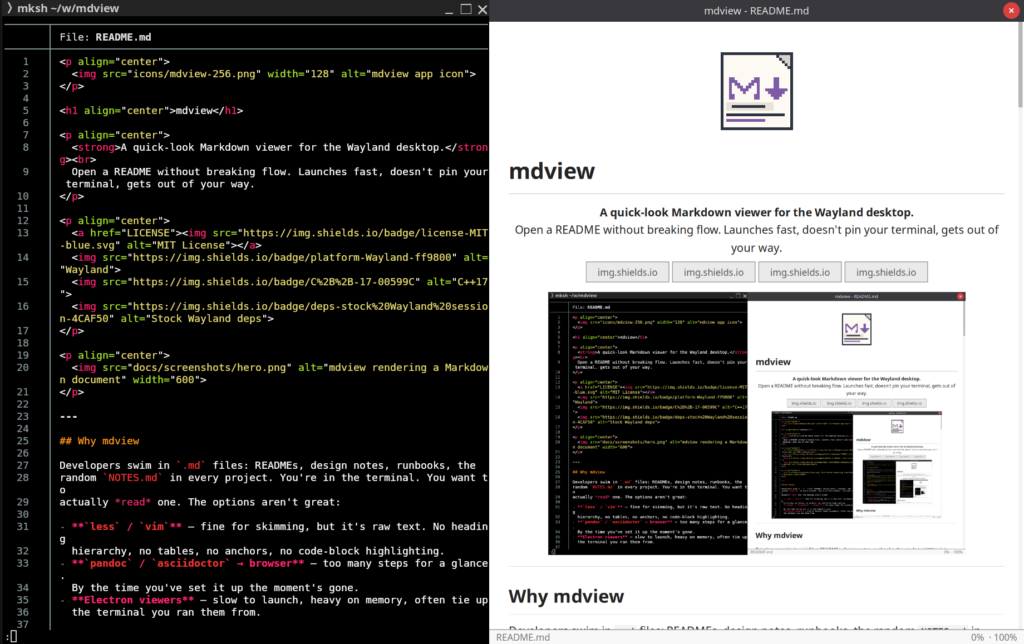Click the h1 'mdview' line in terminal
The width and height of the screenshot is (1024, 644).
point(151,110)
